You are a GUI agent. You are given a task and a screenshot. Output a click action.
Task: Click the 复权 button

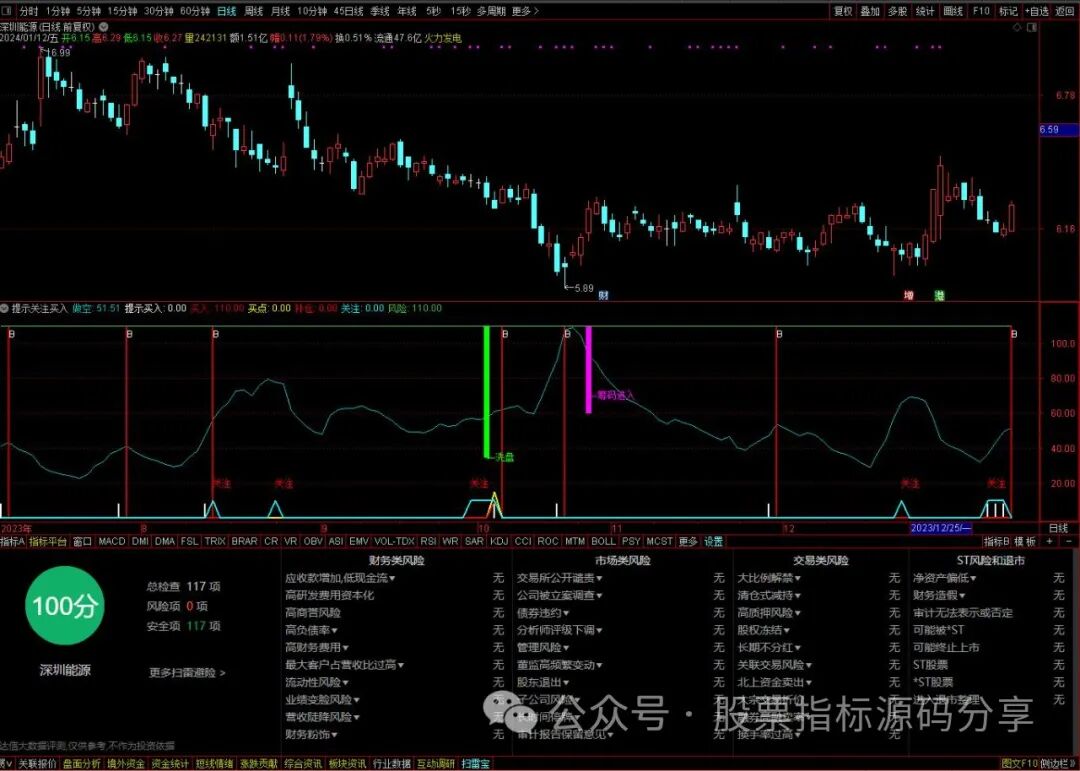tap(843, 11)
